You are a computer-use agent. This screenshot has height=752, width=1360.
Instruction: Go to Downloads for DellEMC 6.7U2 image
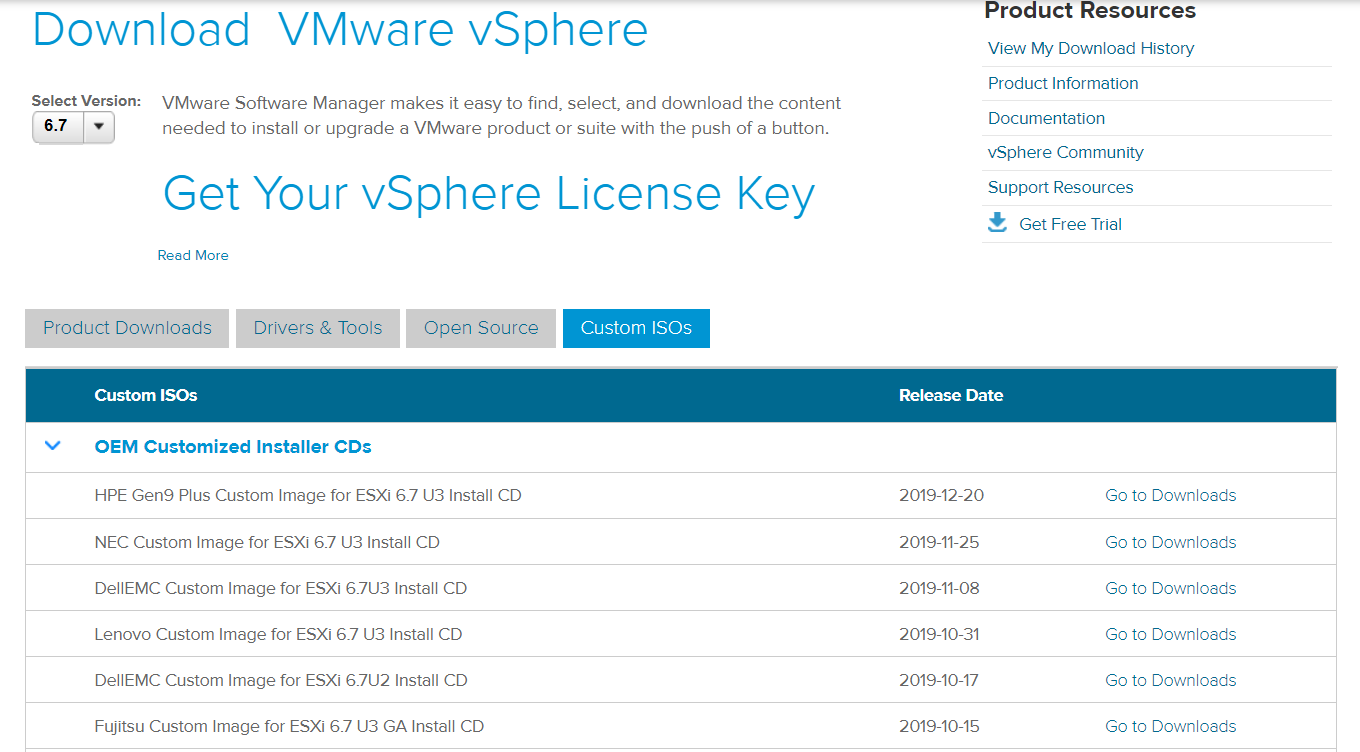pos(1170,680)
